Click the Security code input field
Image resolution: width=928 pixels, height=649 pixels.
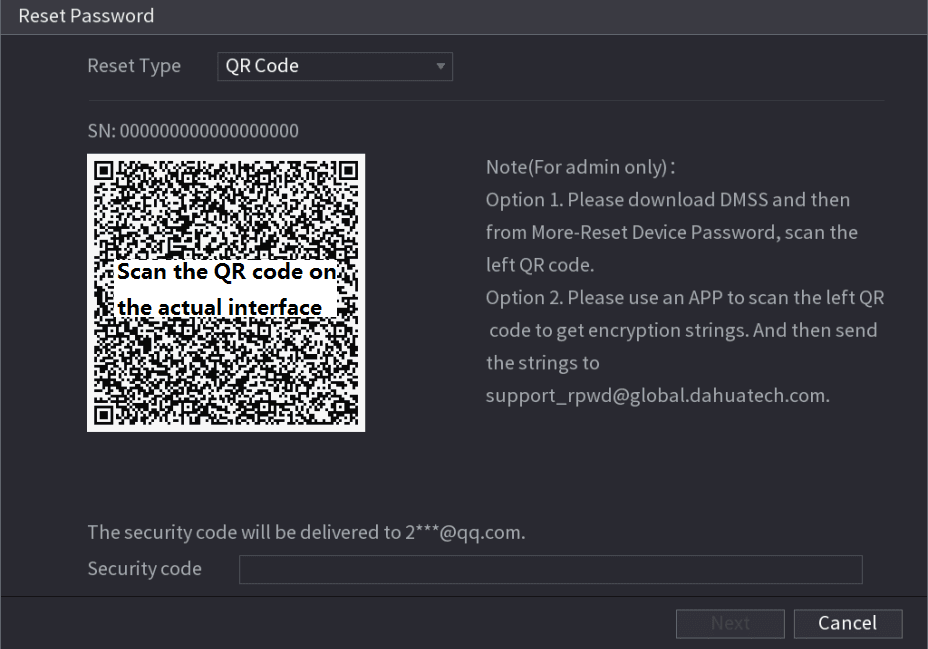click(x=550, y=569)
